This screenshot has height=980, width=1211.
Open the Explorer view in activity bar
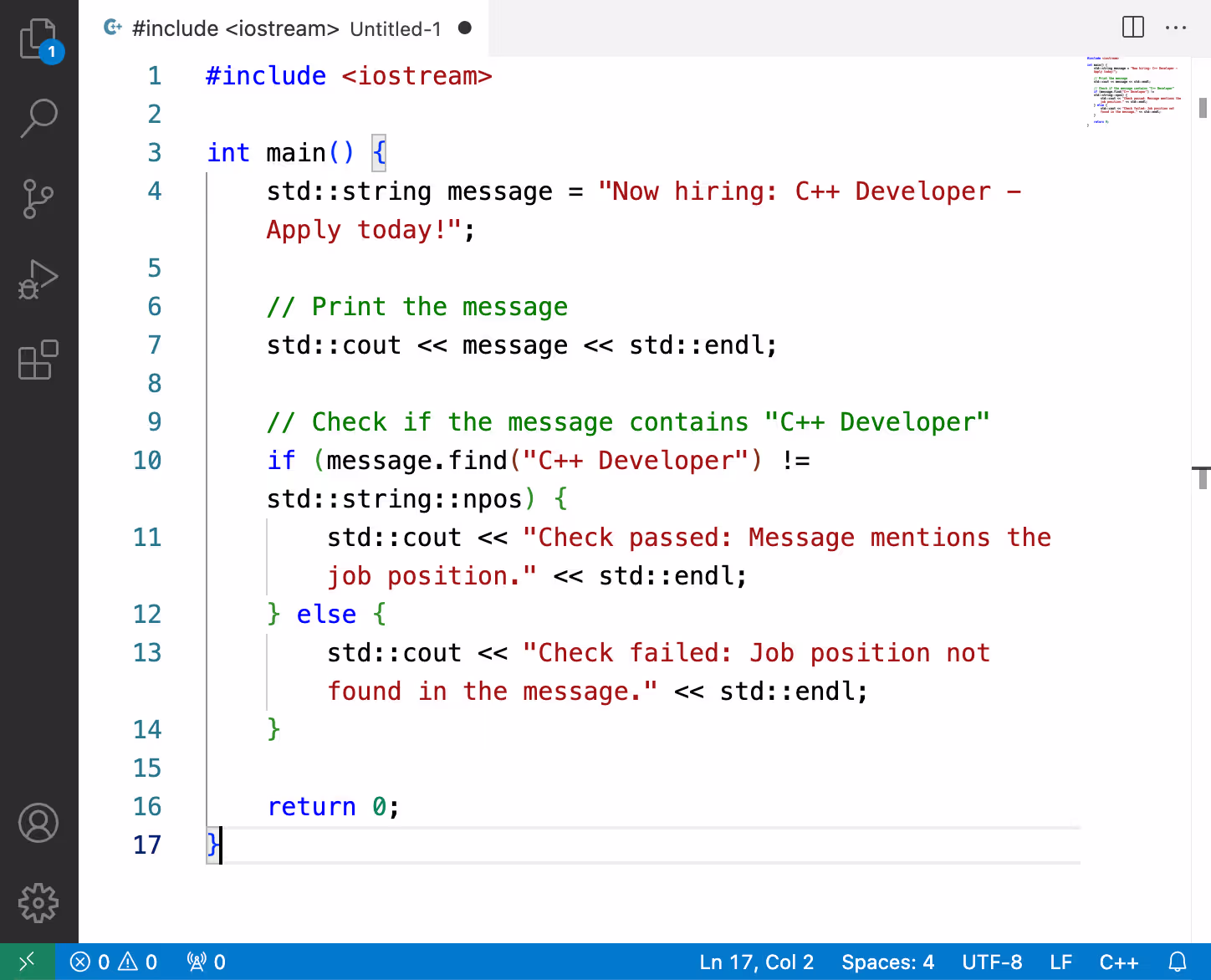(x=38, y=39)
